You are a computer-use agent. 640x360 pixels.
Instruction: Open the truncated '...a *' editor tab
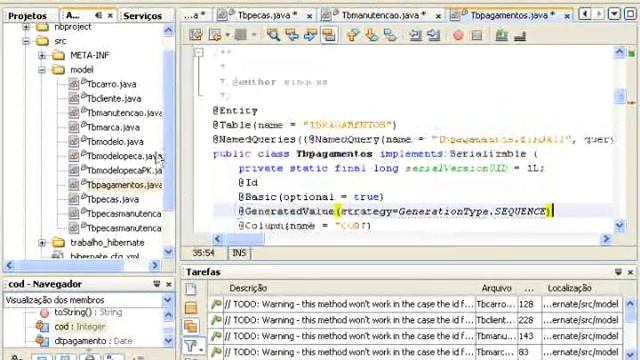(194, 16)
